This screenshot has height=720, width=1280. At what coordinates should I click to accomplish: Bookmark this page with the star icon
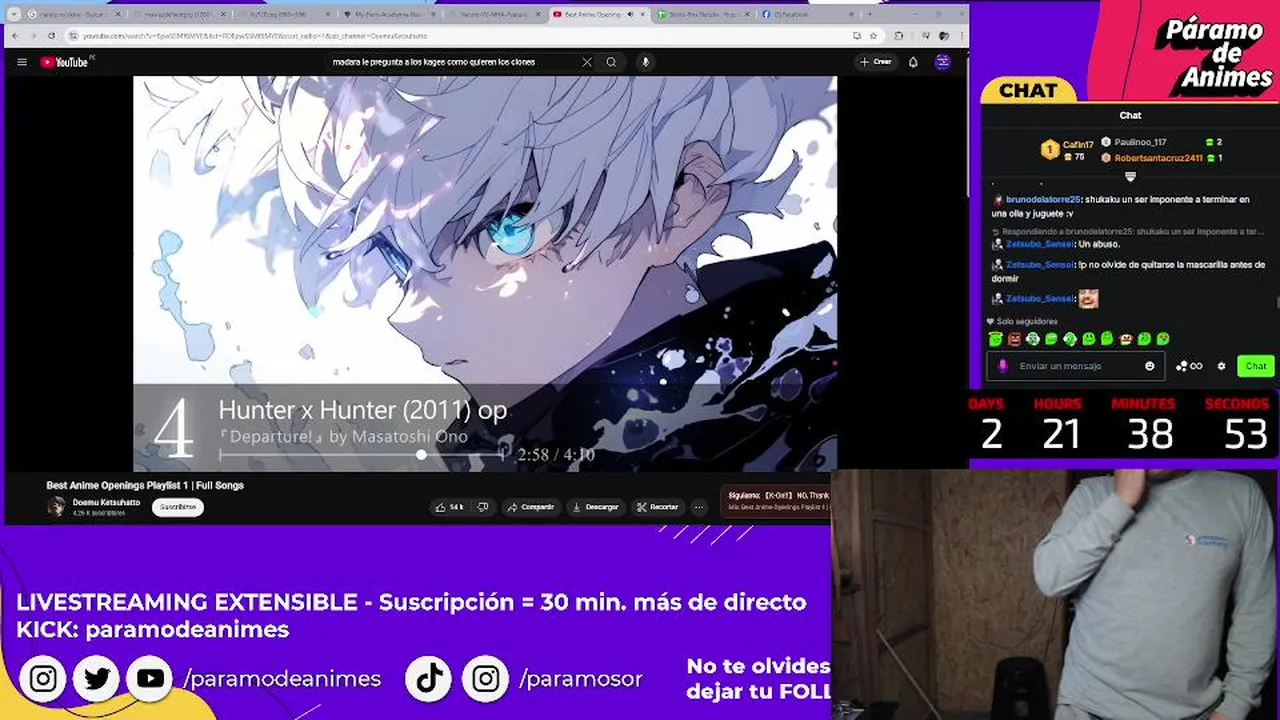[873, 36]
